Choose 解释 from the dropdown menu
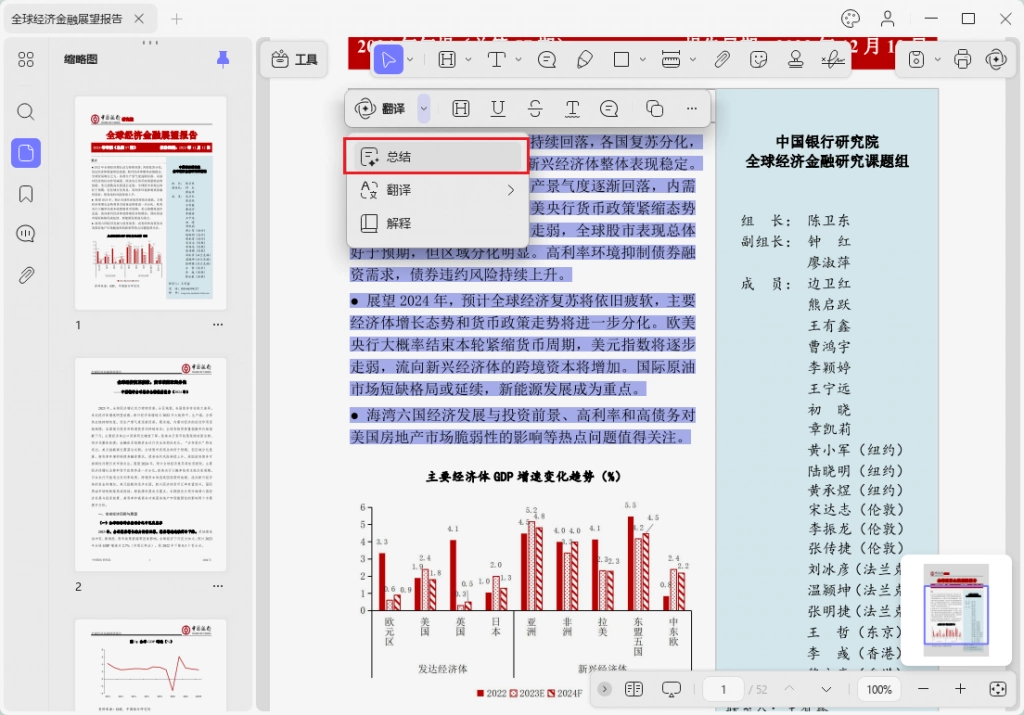The height and width of the screenshot is (715, 1024). click(437, 223)
